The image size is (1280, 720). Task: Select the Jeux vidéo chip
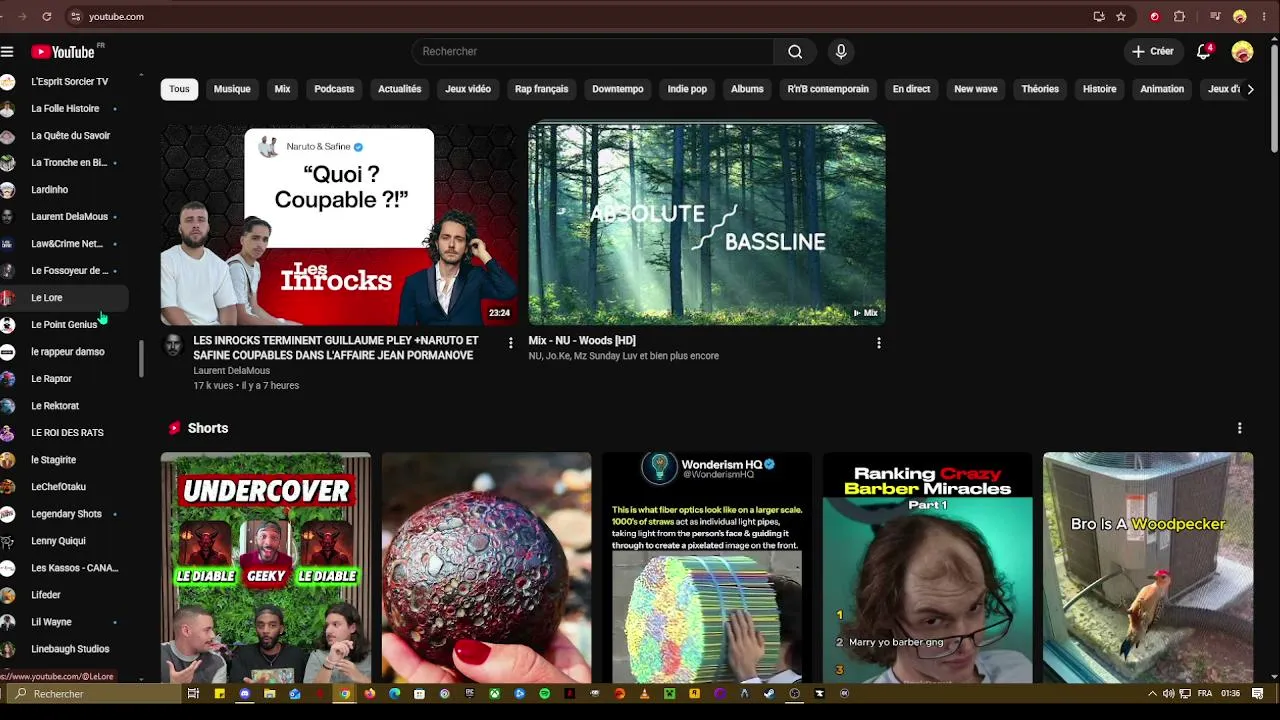point(468,89)
